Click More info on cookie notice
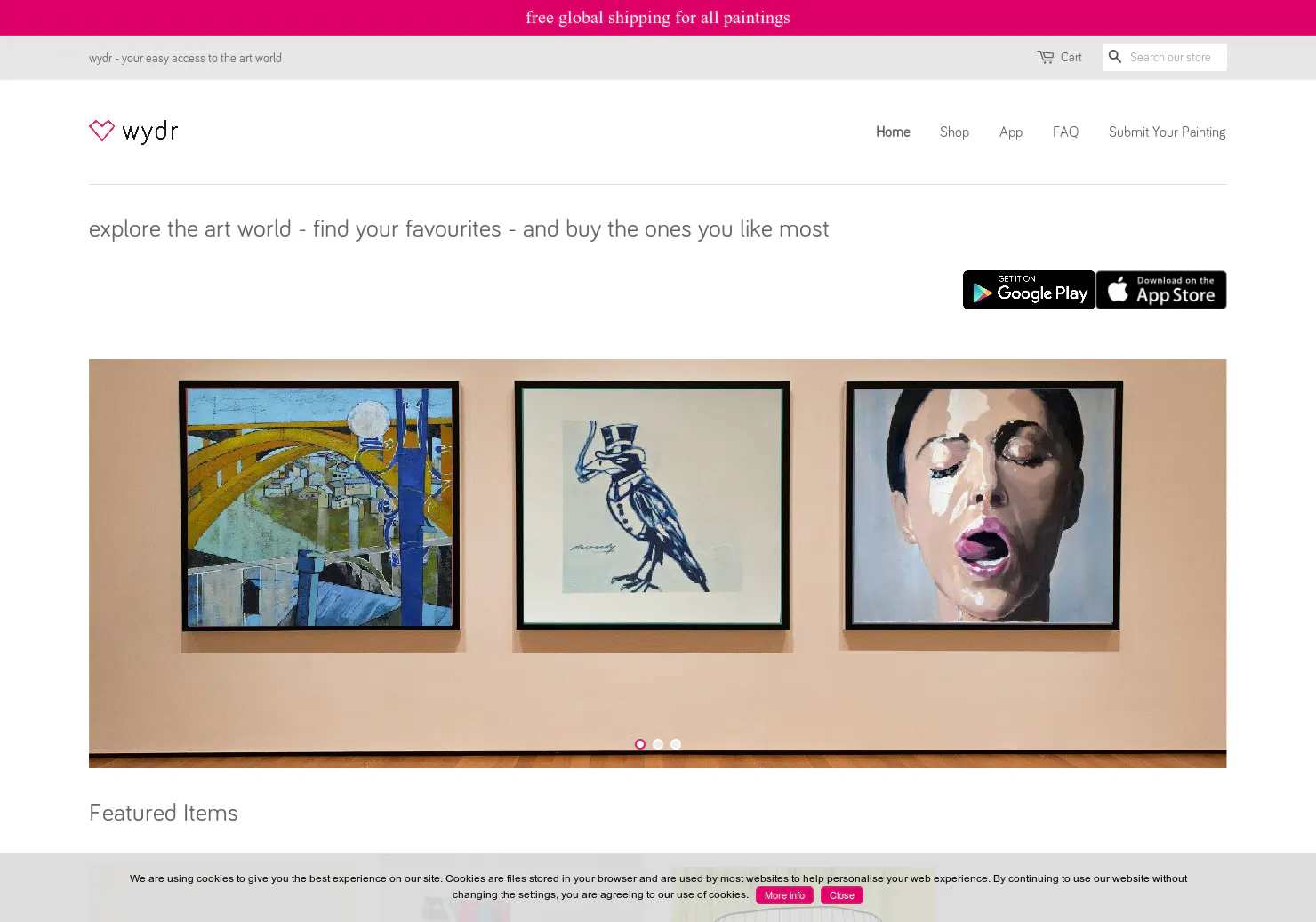 pos(784,895)
